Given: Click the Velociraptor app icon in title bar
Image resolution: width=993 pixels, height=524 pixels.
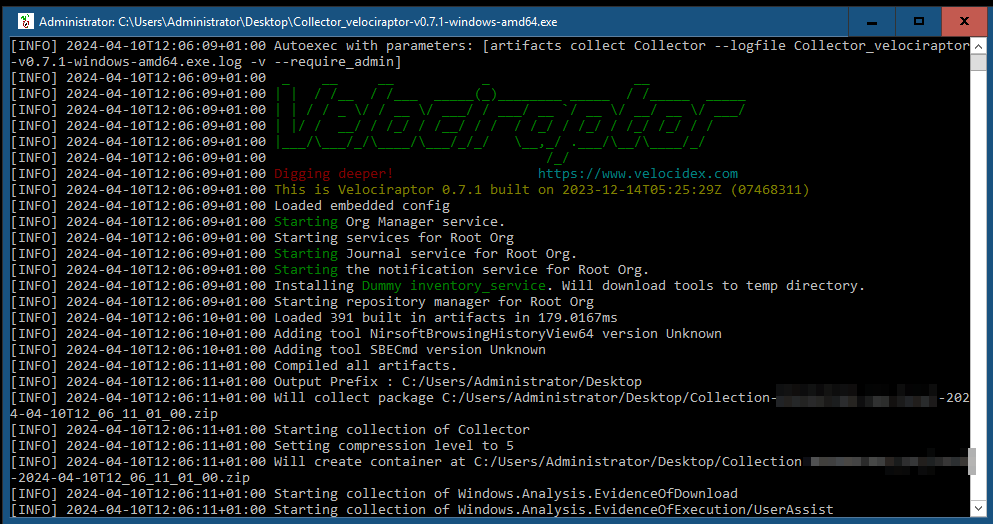Looking at the screenshot, I should tap(25, 22).
